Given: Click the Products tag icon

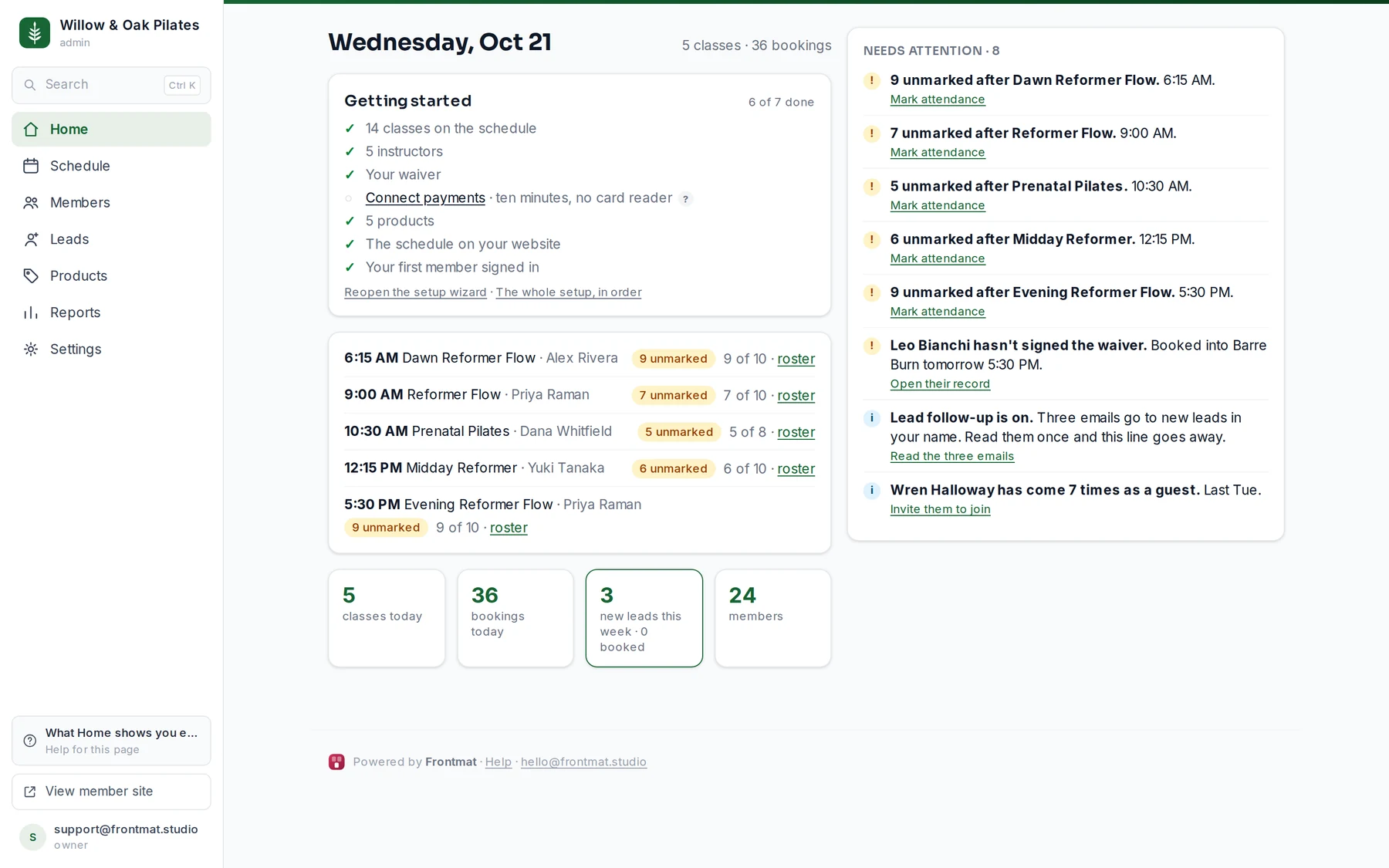Looking at the screenshot, I should click(x=31, y=275).
